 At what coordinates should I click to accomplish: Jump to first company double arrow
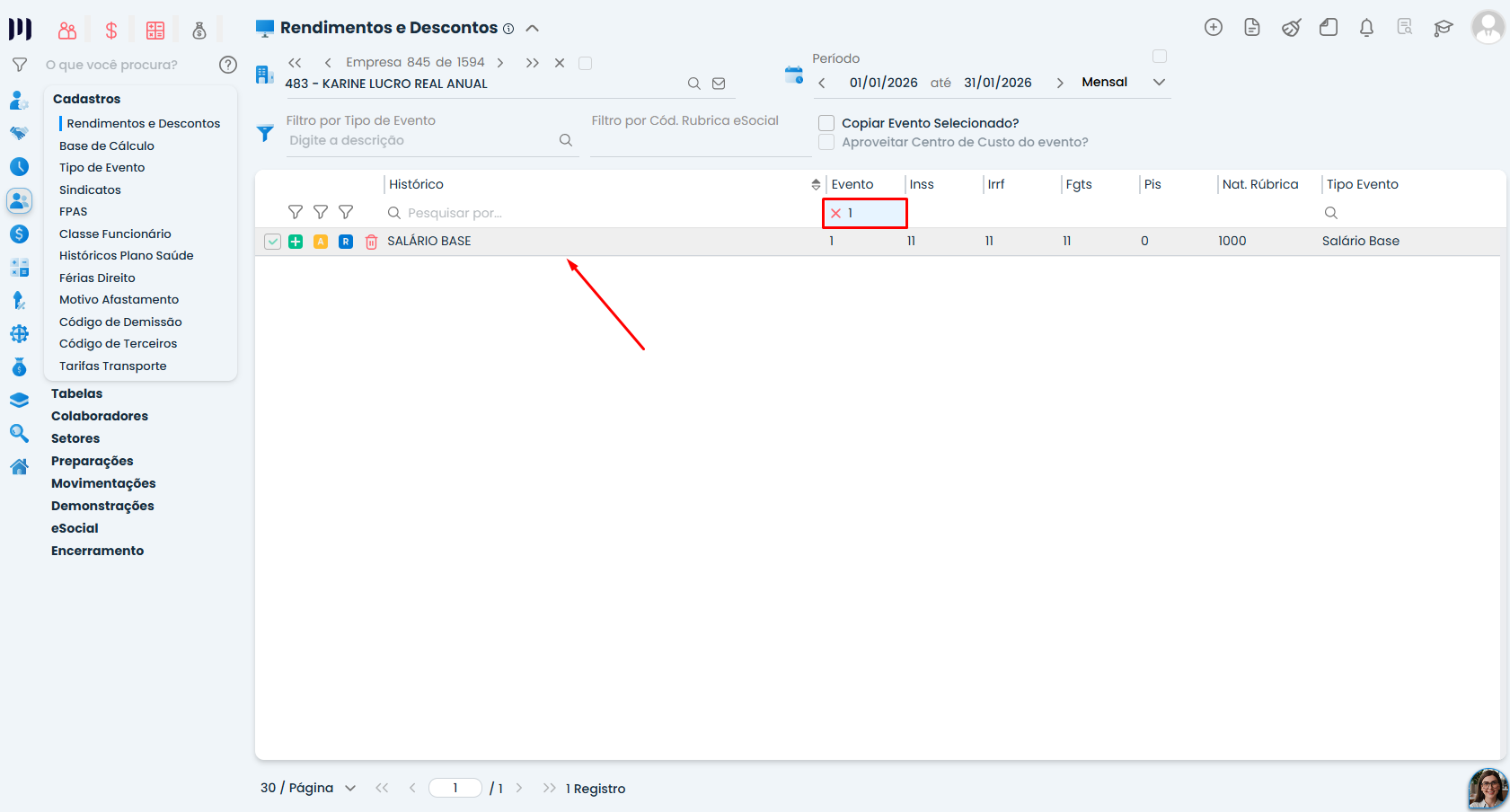[295, 63]
